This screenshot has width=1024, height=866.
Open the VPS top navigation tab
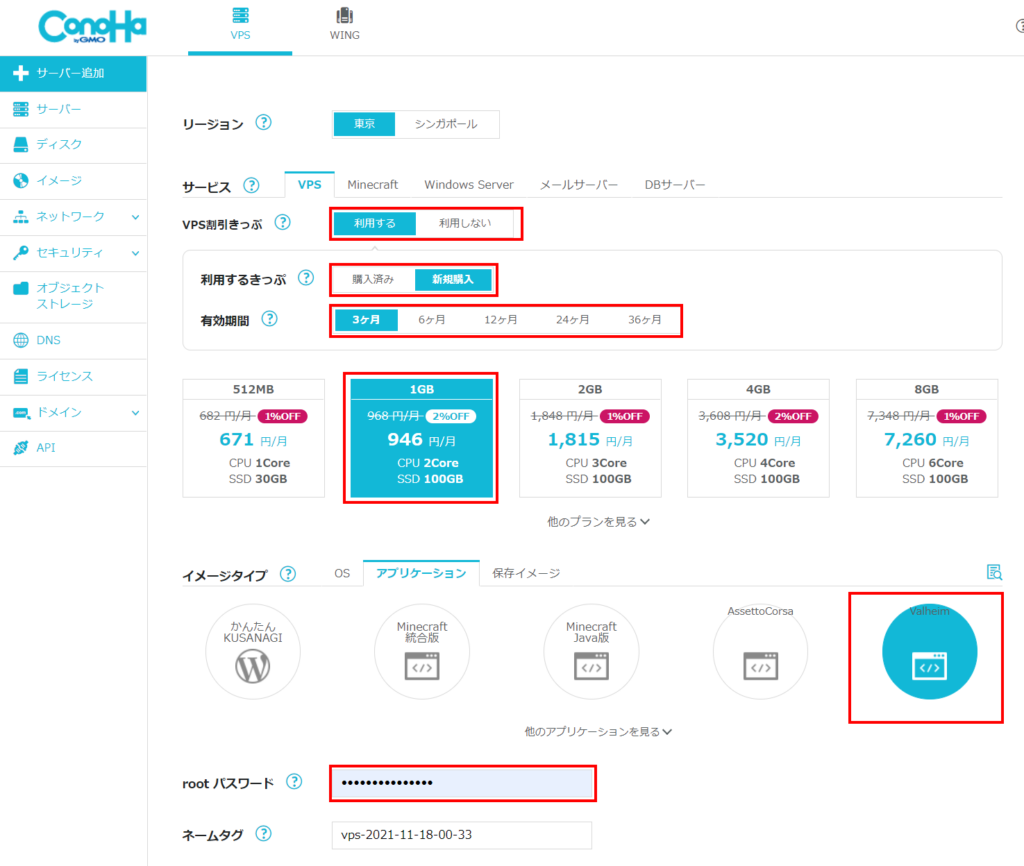240,25
